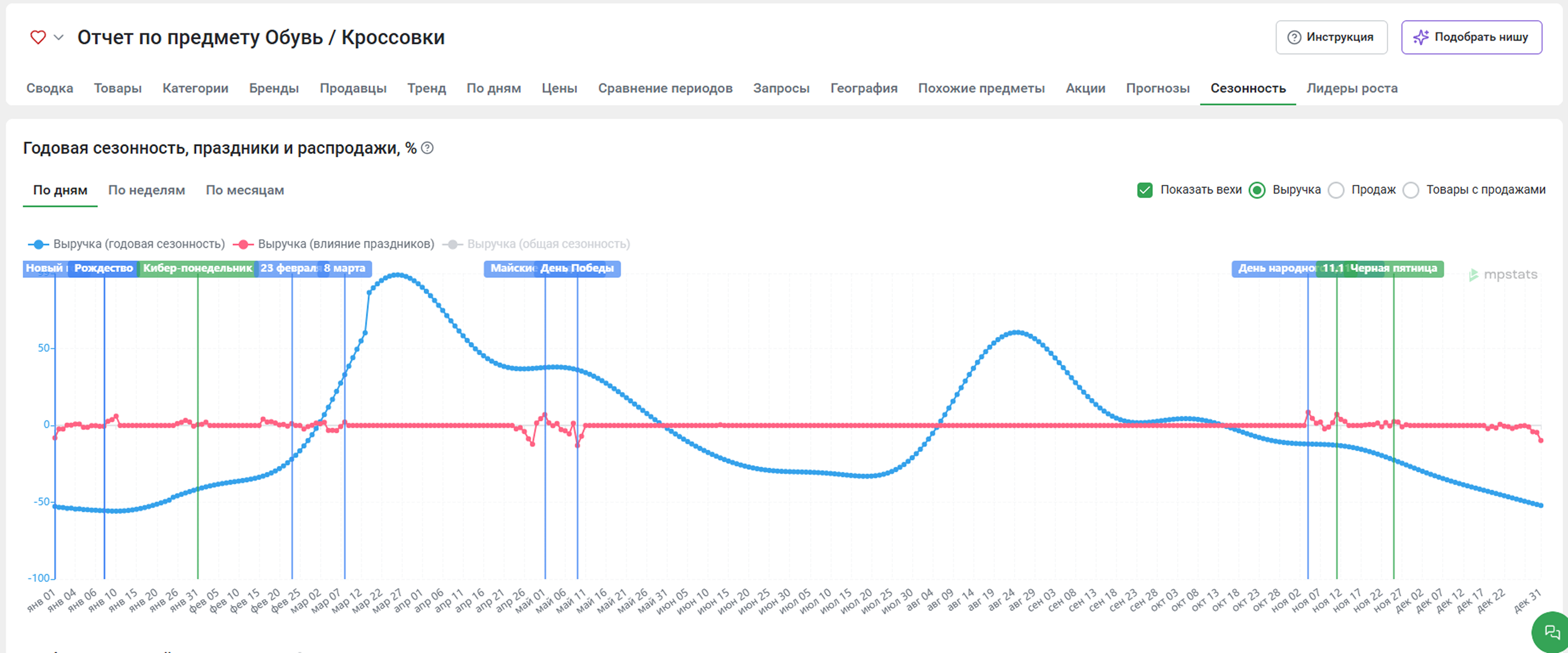Viewport: 1568px width, 653px height.
Task: Select the Продаж radio button
Action: 1336,190
